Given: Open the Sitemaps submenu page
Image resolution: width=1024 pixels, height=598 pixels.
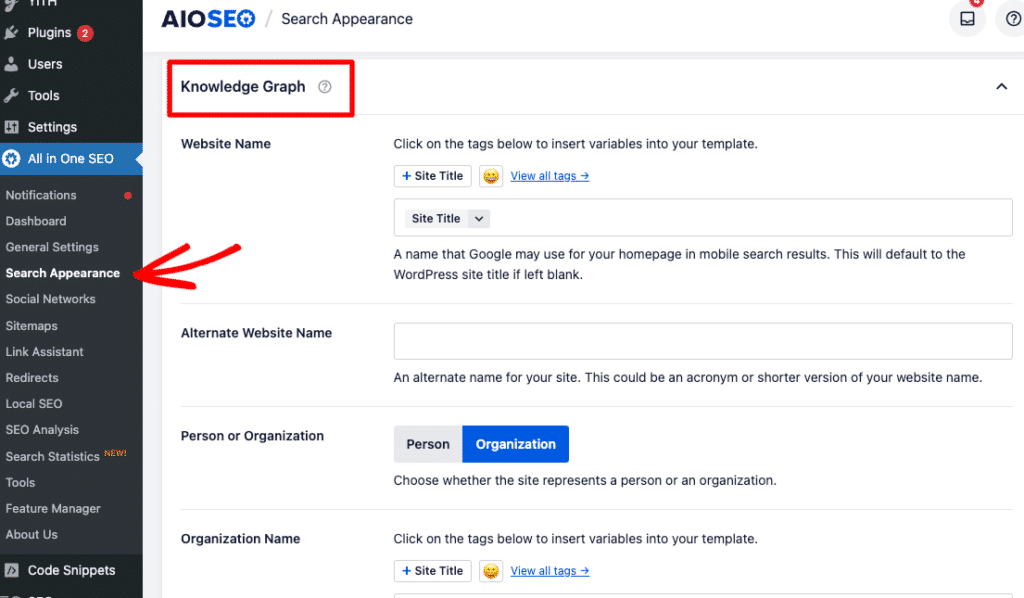Looking at the screenshot, I should point(32,326).
